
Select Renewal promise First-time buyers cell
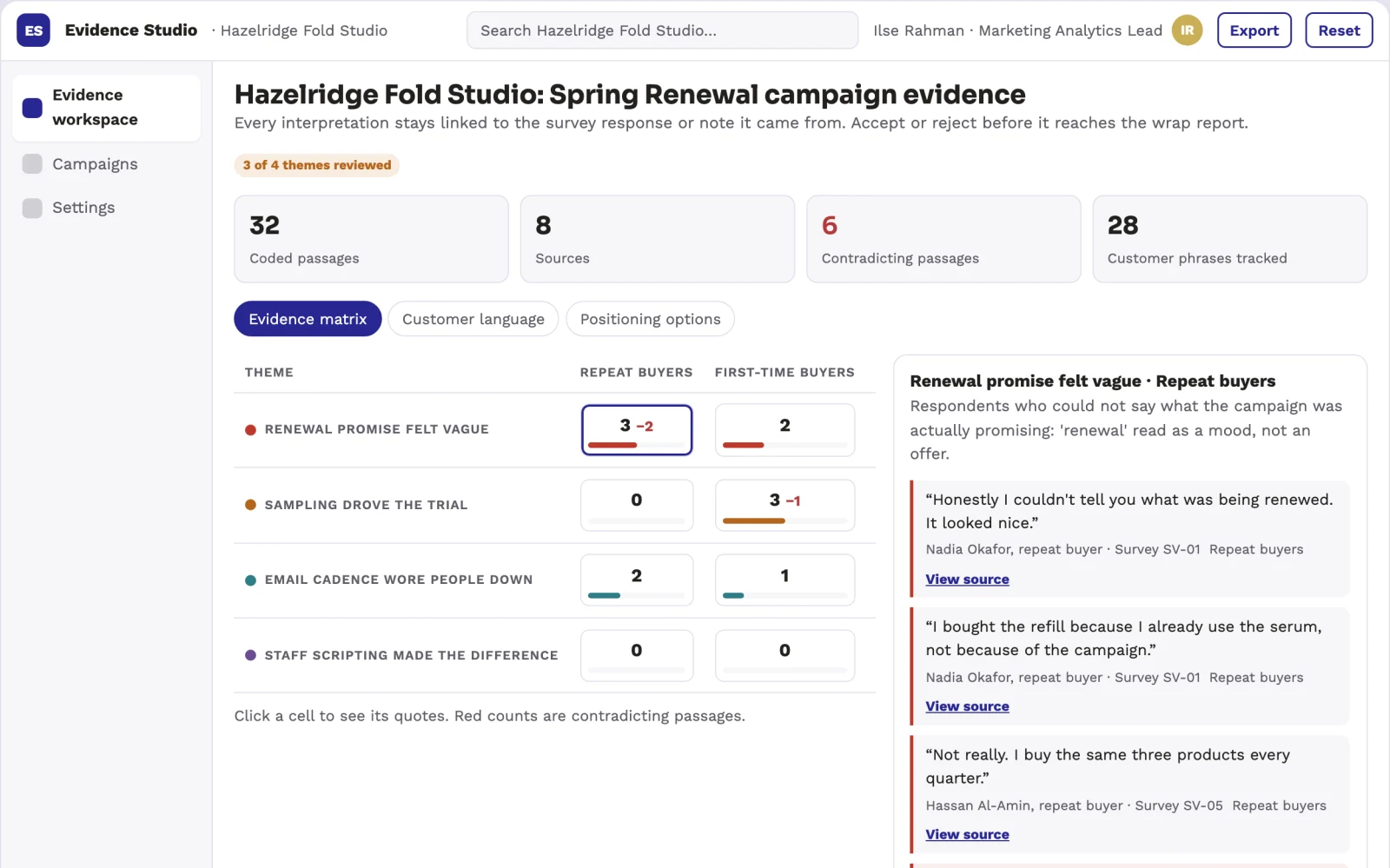(x=784, y=430)
